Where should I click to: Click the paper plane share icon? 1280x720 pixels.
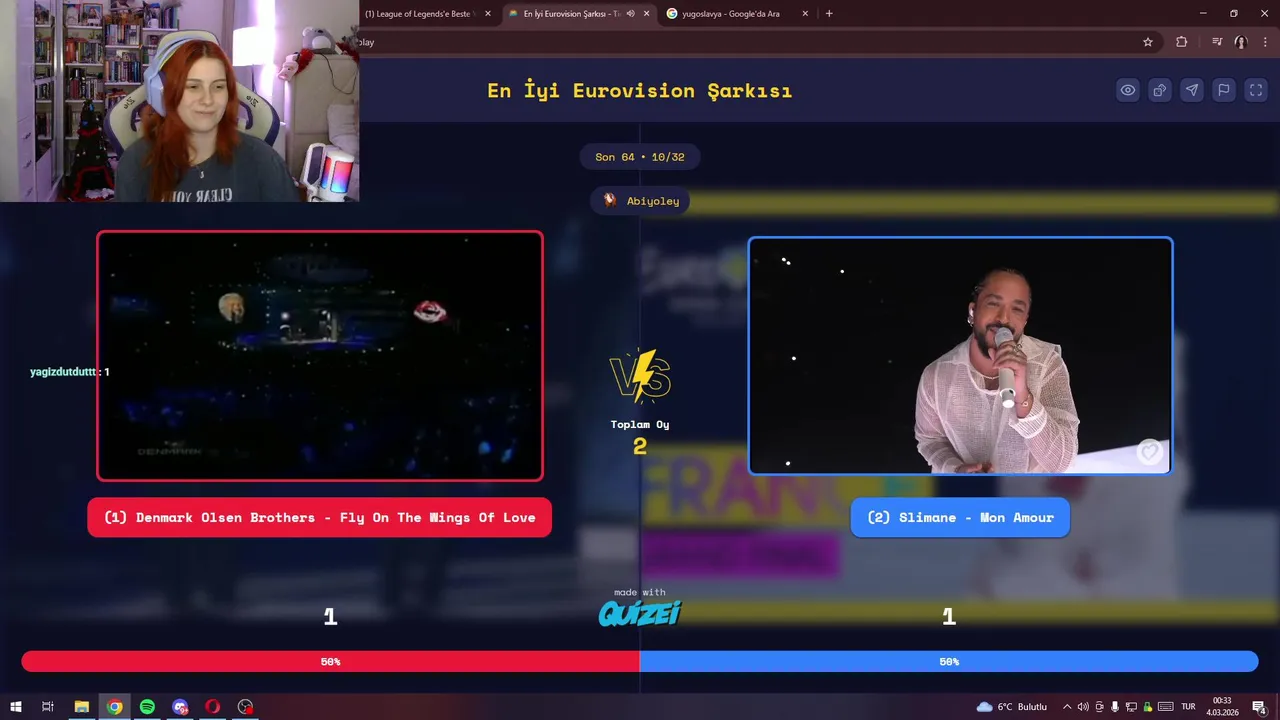point(1192,90)
